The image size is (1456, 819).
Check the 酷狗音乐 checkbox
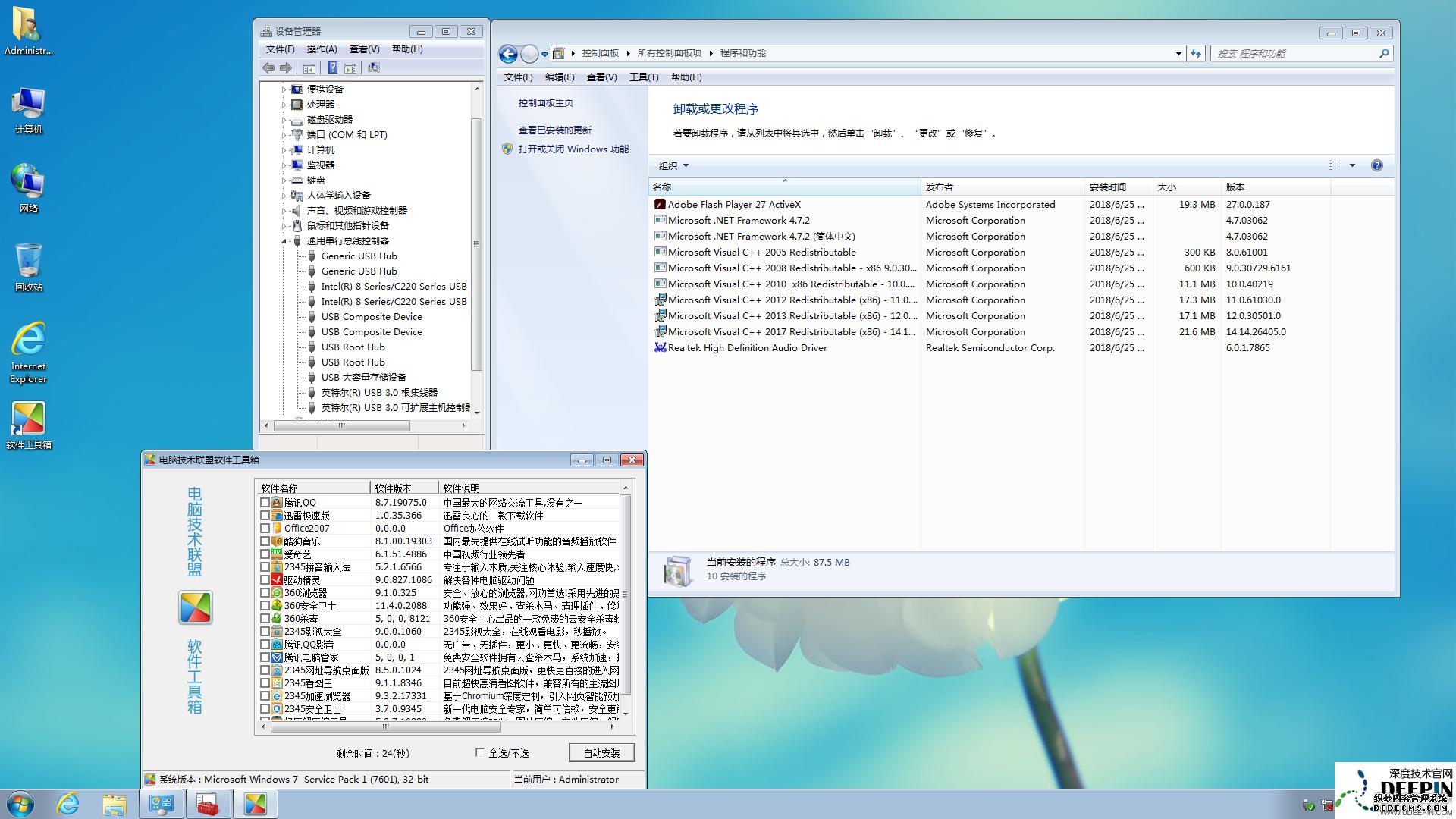[265, 541]
